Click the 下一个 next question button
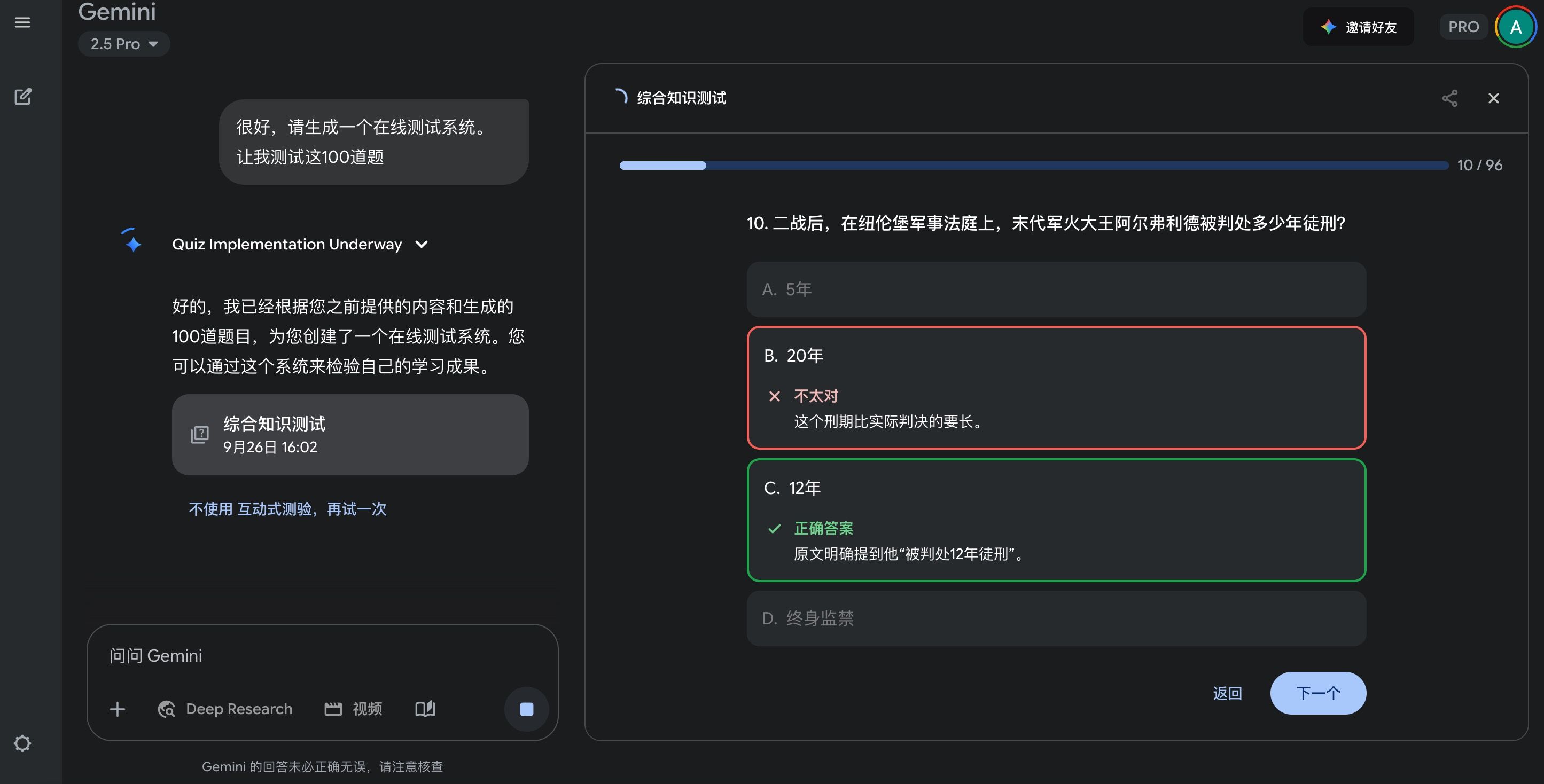The height and width of the screenshot is (784, 1544). [x=1317, y=693]
